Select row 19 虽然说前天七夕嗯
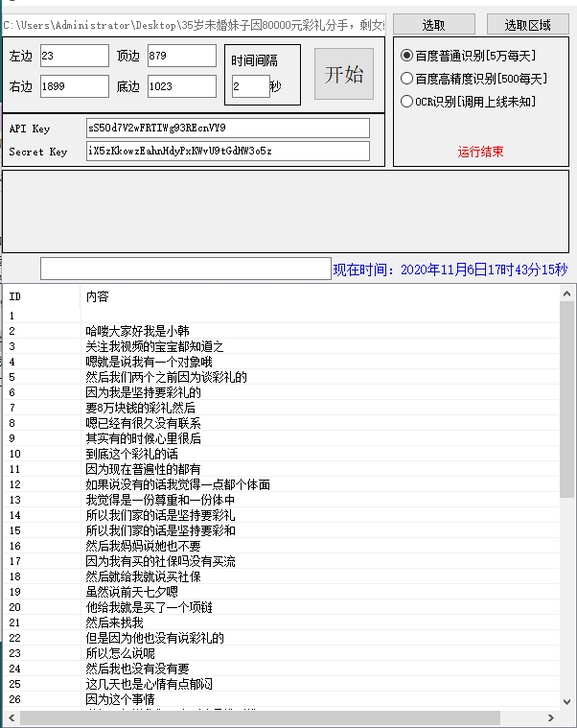Viewport: 577px width, 728px height. point(281,592)
